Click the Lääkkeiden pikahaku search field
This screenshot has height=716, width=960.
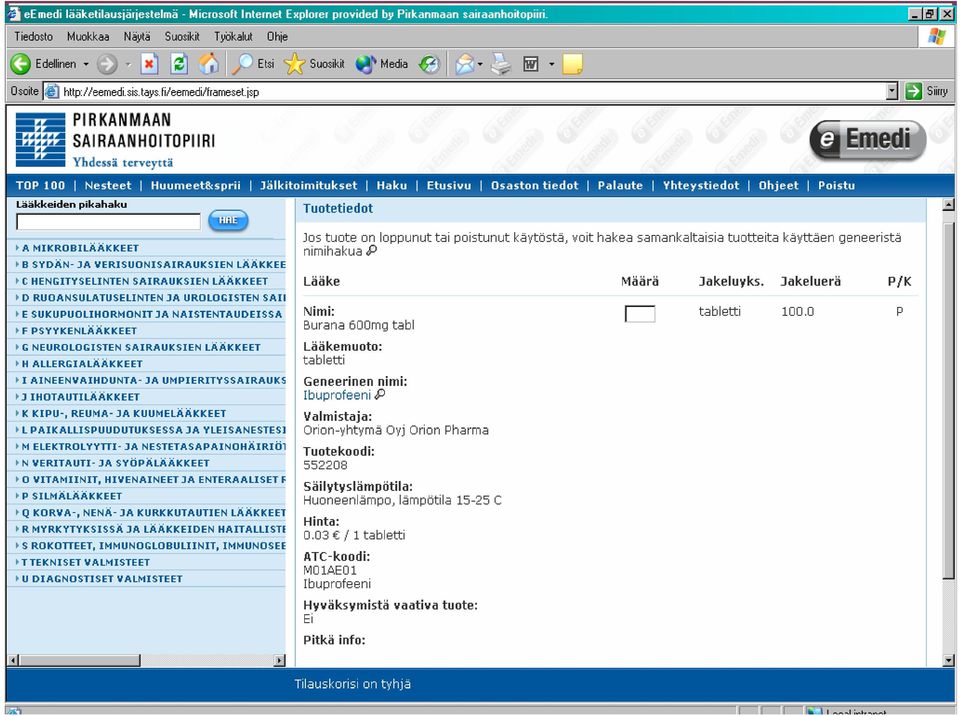[108, 222]
